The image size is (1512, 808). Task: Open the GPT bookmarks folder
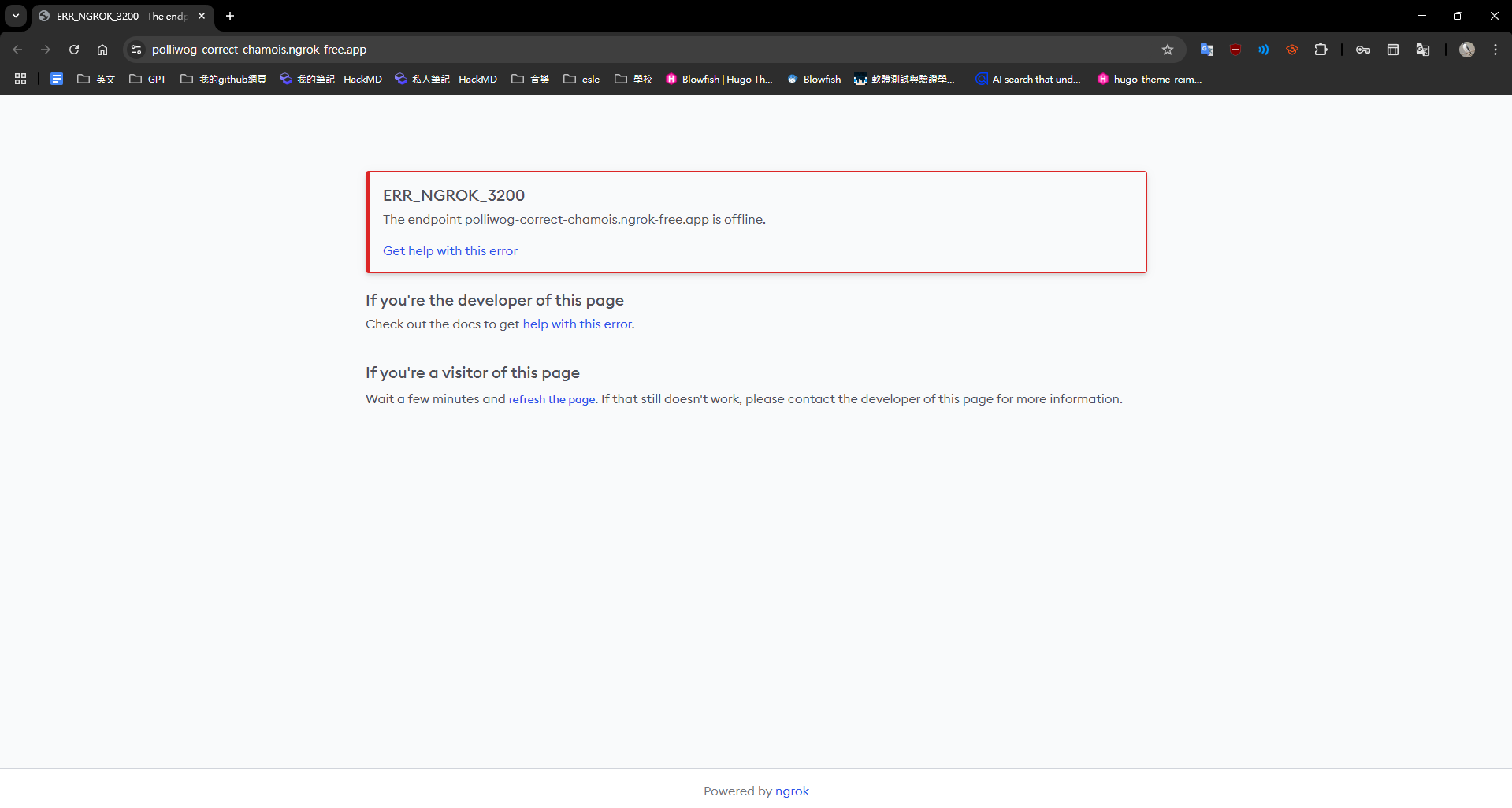click(x=148, y=79)
